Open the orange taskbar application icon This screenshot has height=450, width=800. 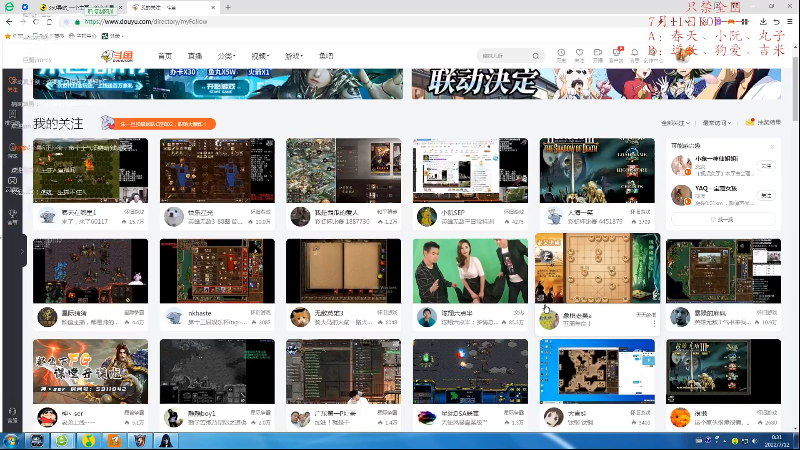(x=114, y=441)
